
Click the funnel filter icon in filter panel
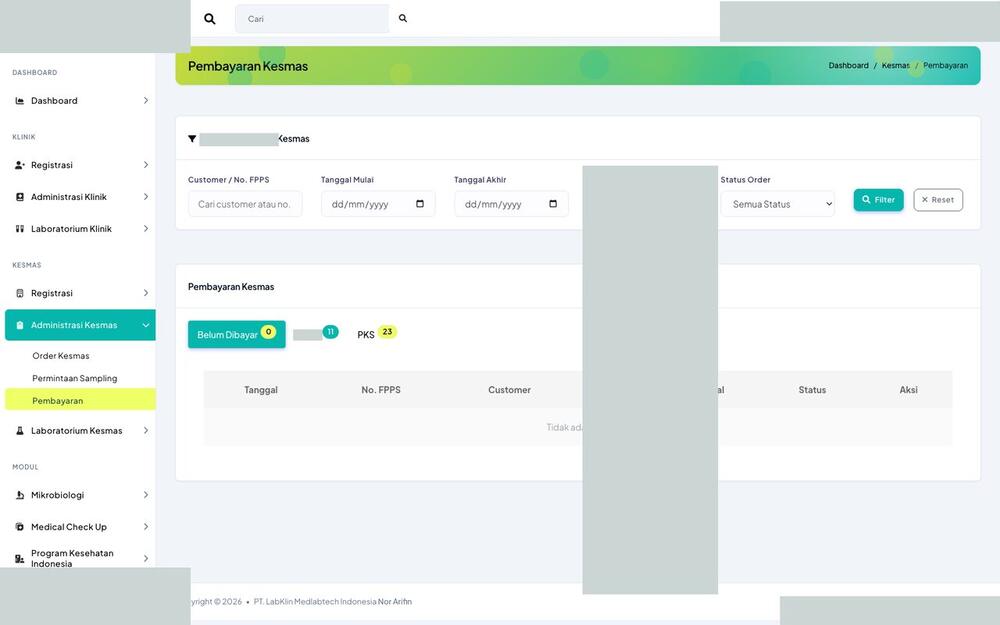192,139
